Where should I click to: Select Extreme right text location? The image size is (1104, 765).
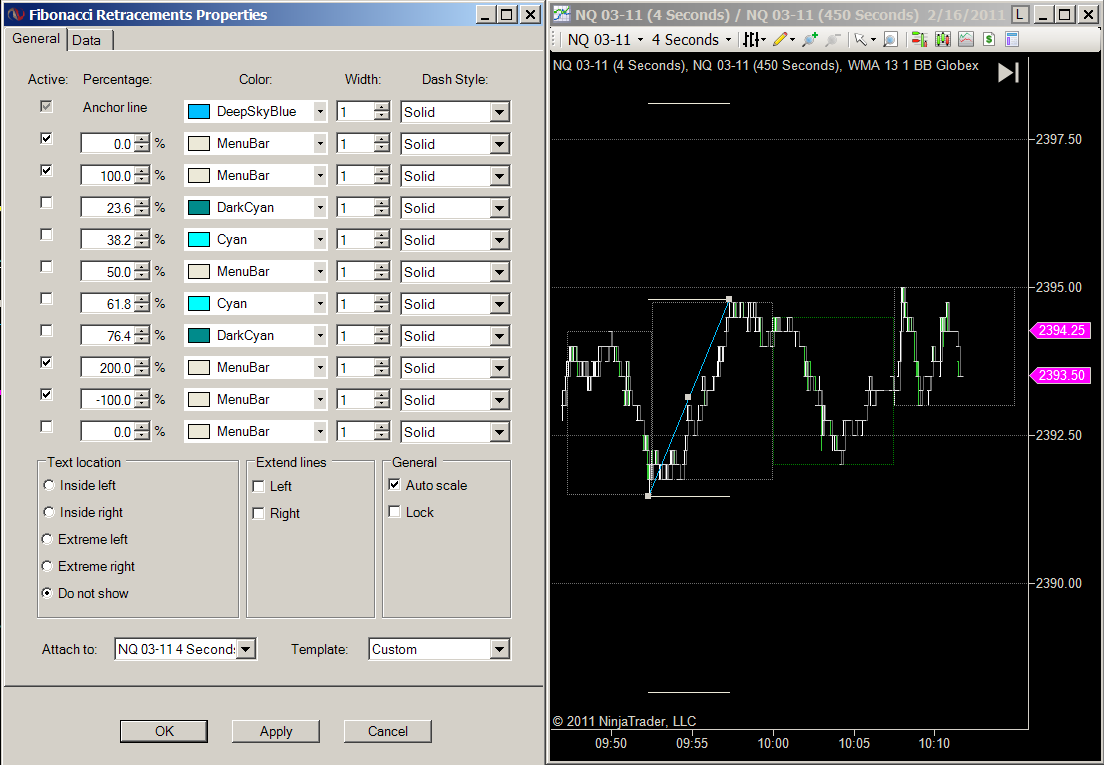point(47,566)
